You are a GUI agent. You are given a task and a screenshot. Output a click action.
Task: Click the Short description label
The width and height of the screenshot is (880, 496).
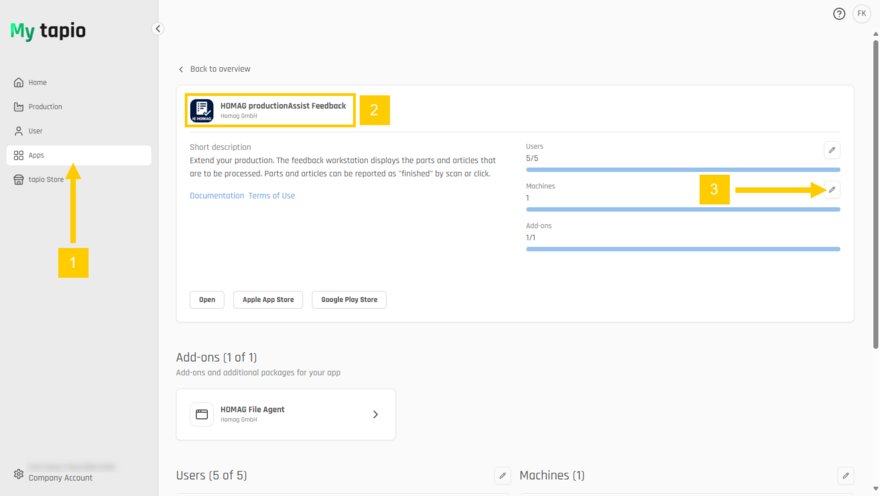tap(220, 147)
